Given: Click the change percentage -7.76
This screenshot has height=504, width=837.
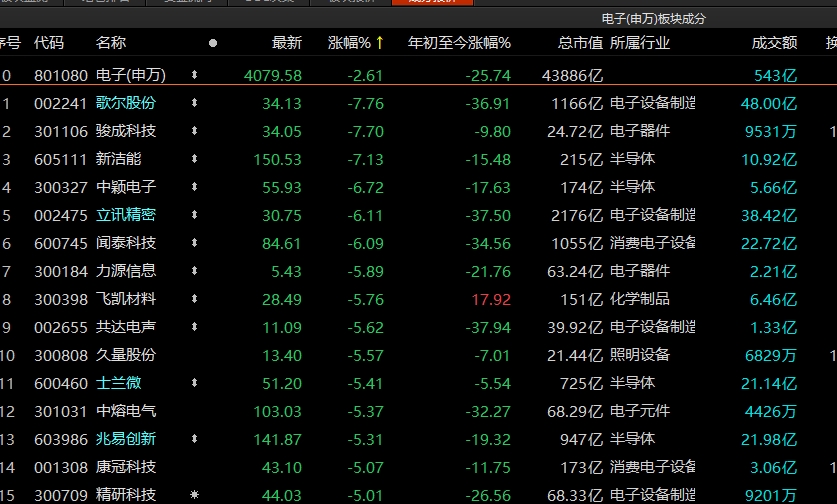Looking at the screenshot, I should click(x=366, y=104).
